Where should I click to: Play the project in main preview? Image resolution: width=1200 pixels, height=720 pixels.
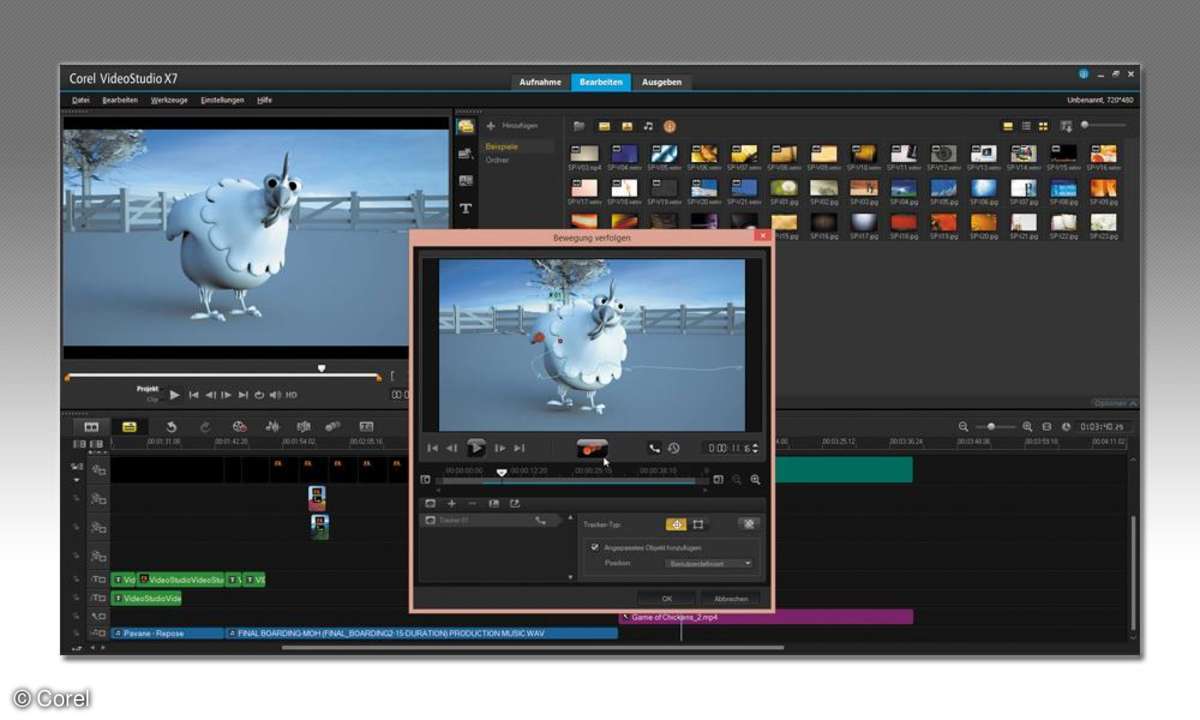[175, 394]
